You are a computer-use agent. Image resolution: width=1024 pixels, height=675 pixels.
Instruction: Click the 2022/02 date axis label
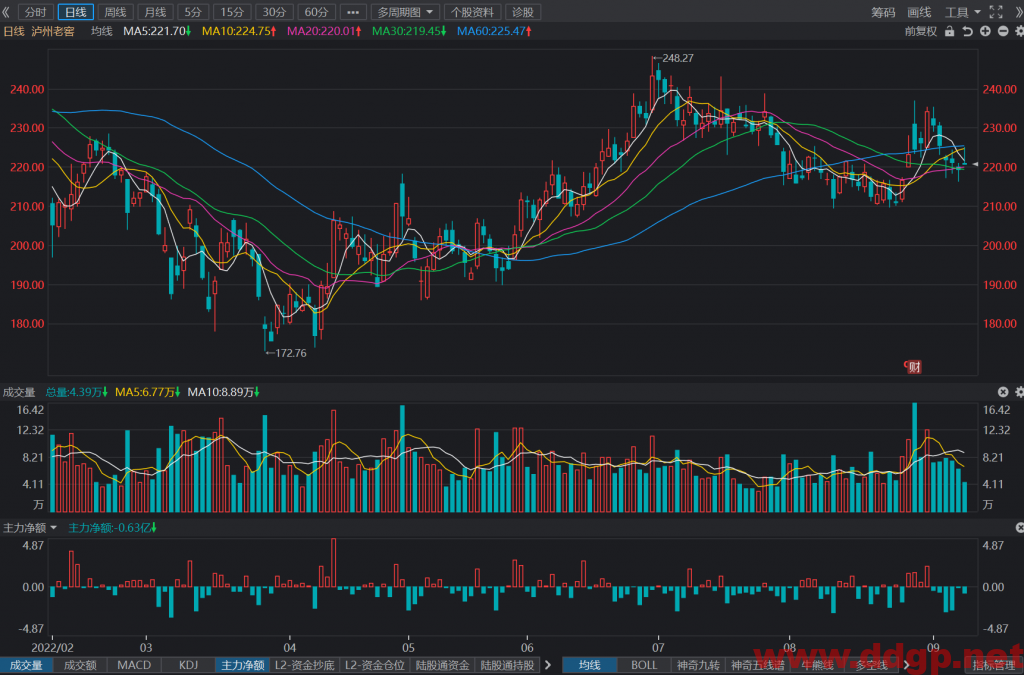click(x=53, y=648)
